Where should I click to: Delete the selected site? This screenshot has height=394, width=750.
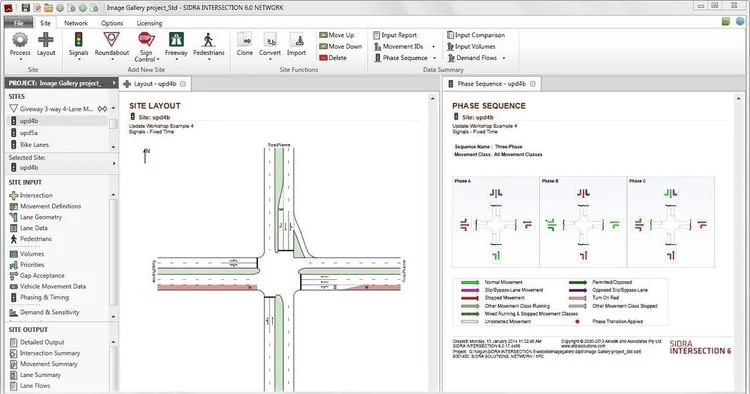point(332,58)
